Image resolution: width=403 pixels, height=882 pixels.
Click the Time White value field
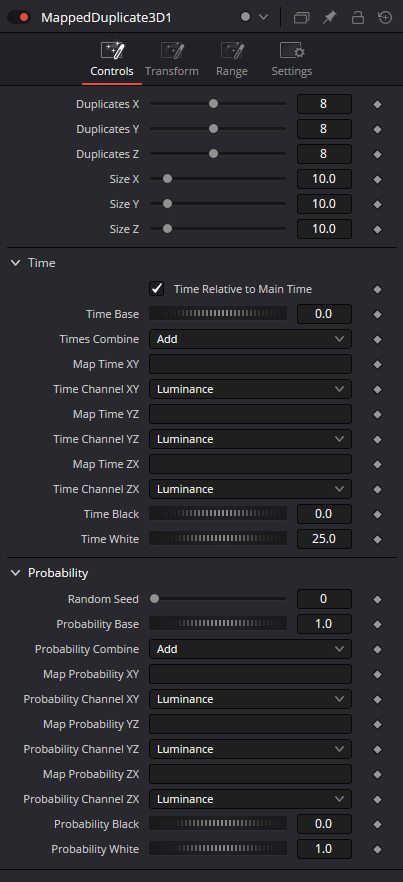(324, 539)
